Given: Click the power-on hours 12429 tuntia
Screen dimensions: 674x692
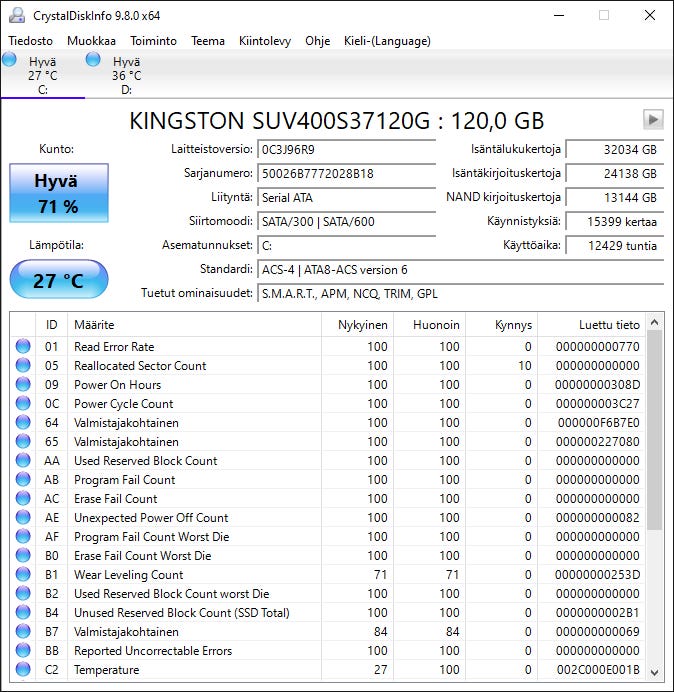Looking at the screenshot, I should pyautogui.click(x=614, y=245).
